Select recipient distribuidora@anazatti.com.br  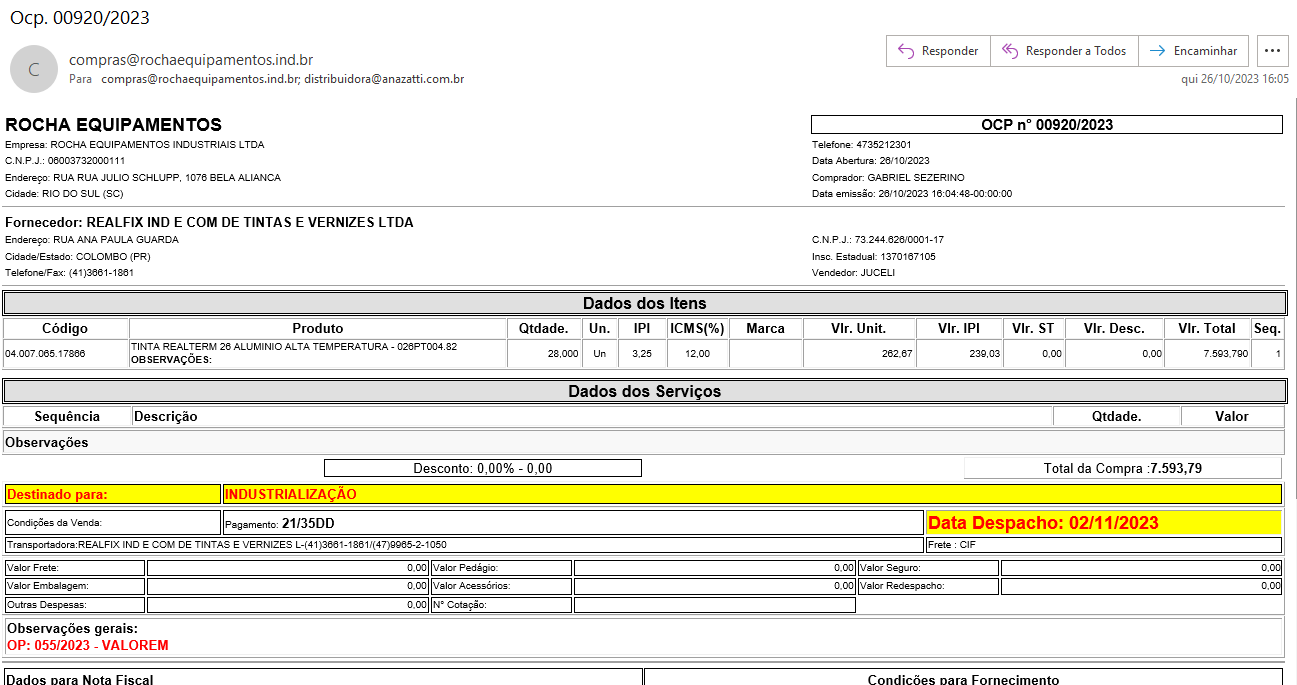coord(384,79)
